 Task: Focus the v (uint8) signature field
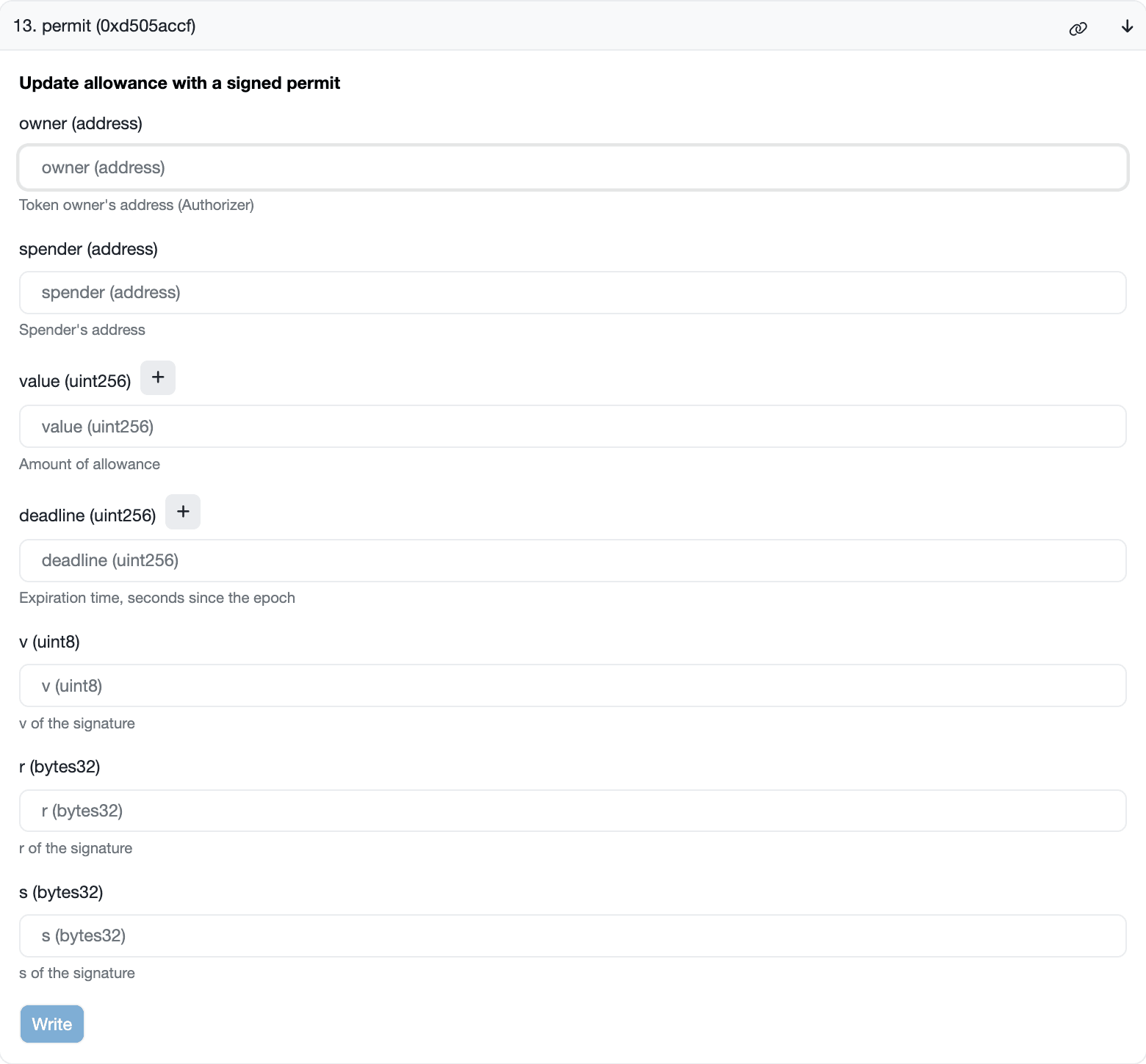(572, 685)
